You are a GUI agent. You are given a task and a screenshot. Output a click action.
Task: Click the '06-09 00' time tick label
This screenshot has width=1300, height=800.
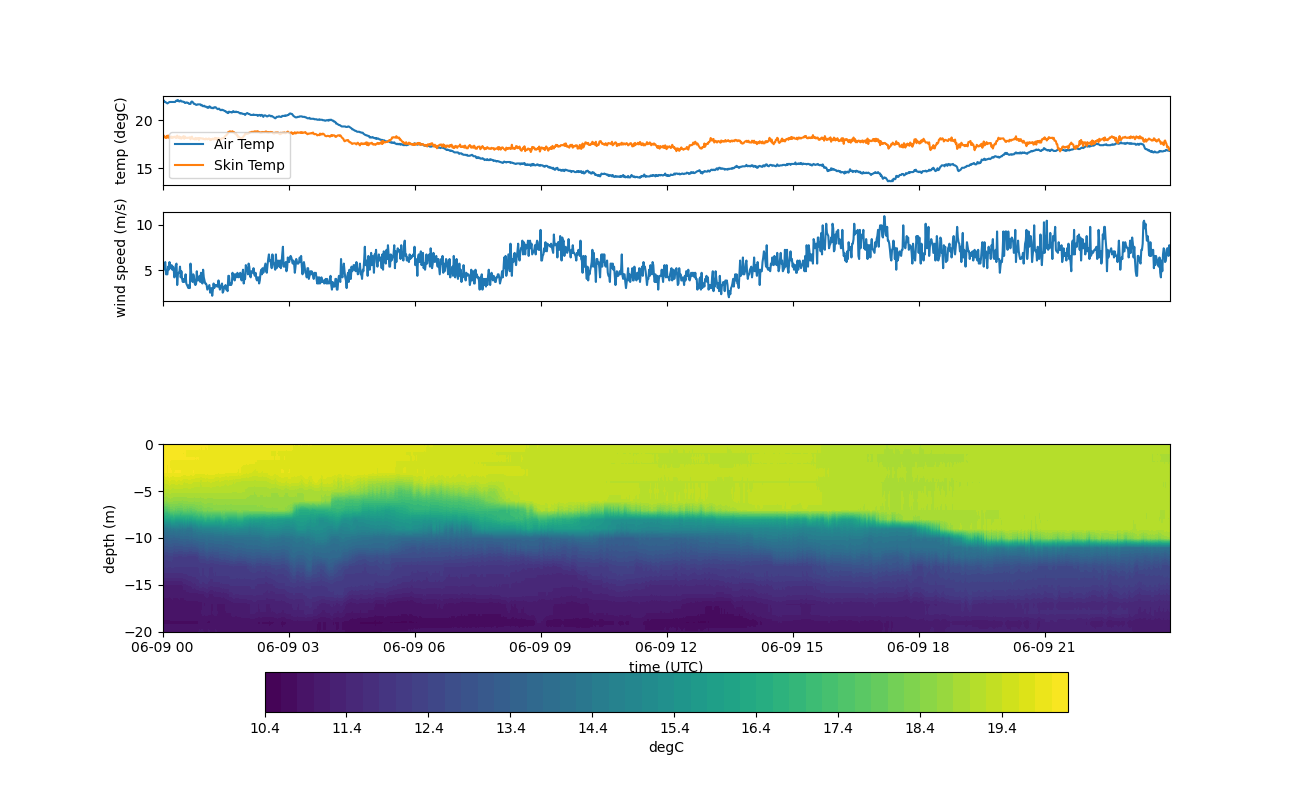click(x=164, y=647)
